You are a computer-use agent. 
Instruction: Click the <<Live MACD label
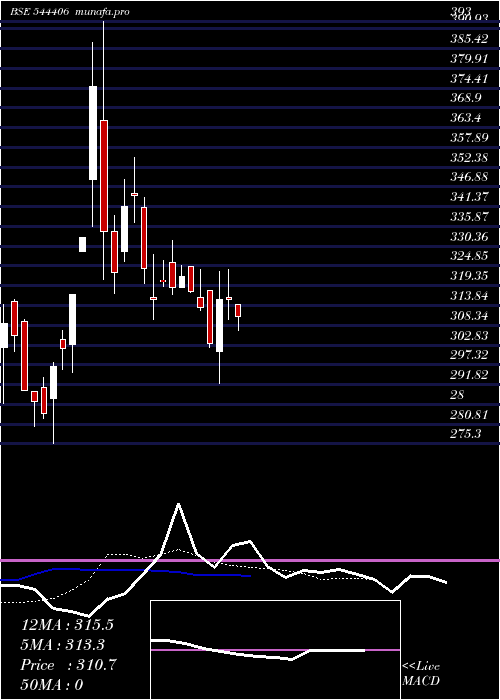pyautogui.click(x=421, y=674)
